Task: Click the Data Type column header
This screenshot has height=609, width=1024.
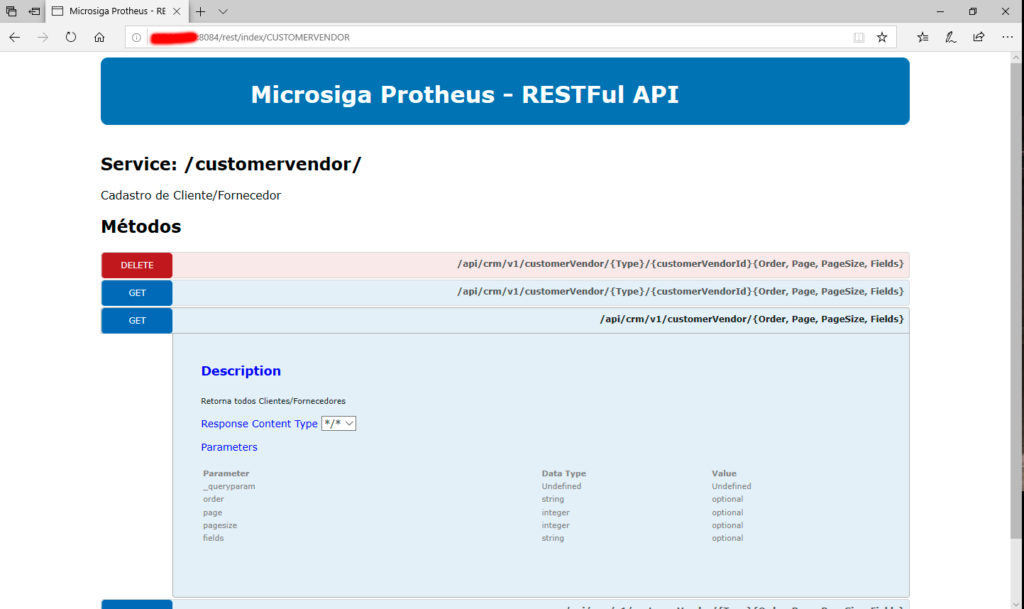Action: 564,473
